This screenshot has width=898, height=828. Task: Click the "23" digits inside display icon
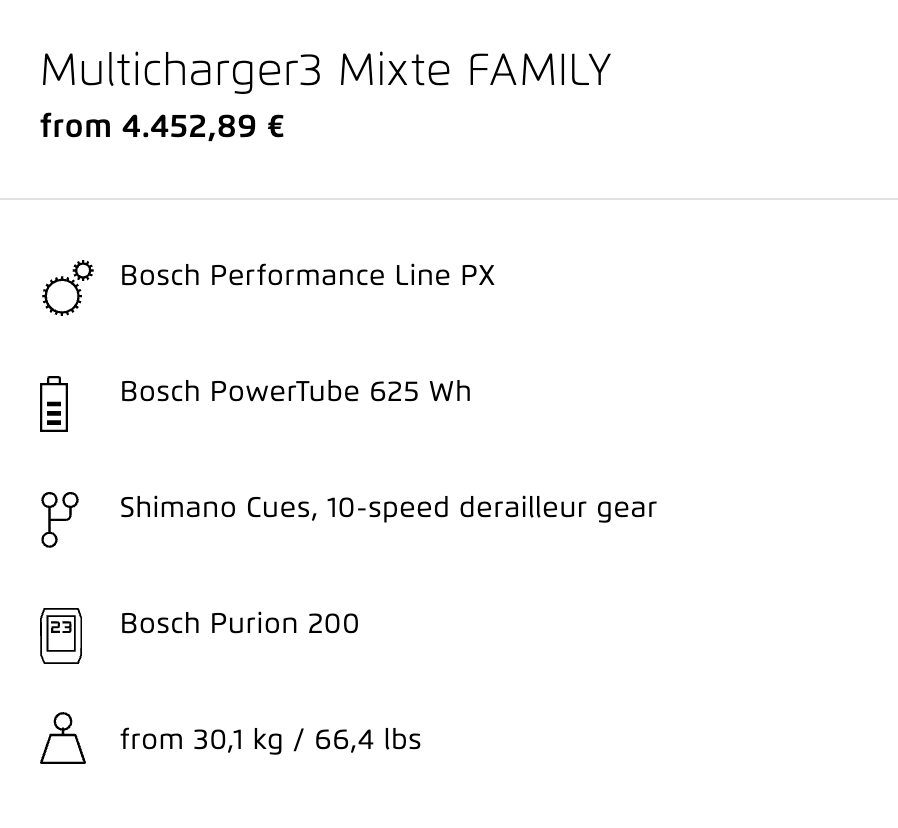61,627
